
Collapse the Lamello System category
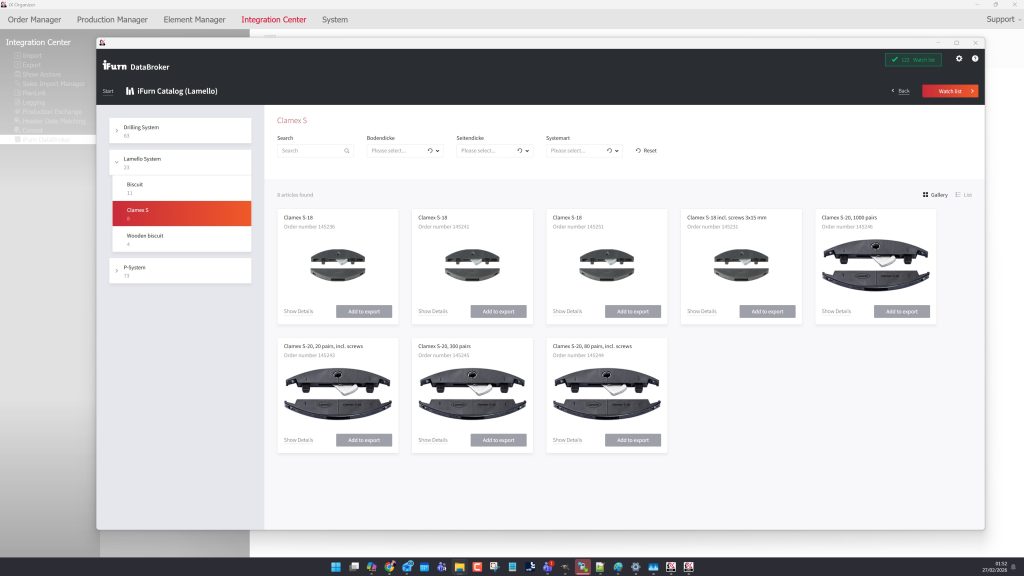click(116, 162)
